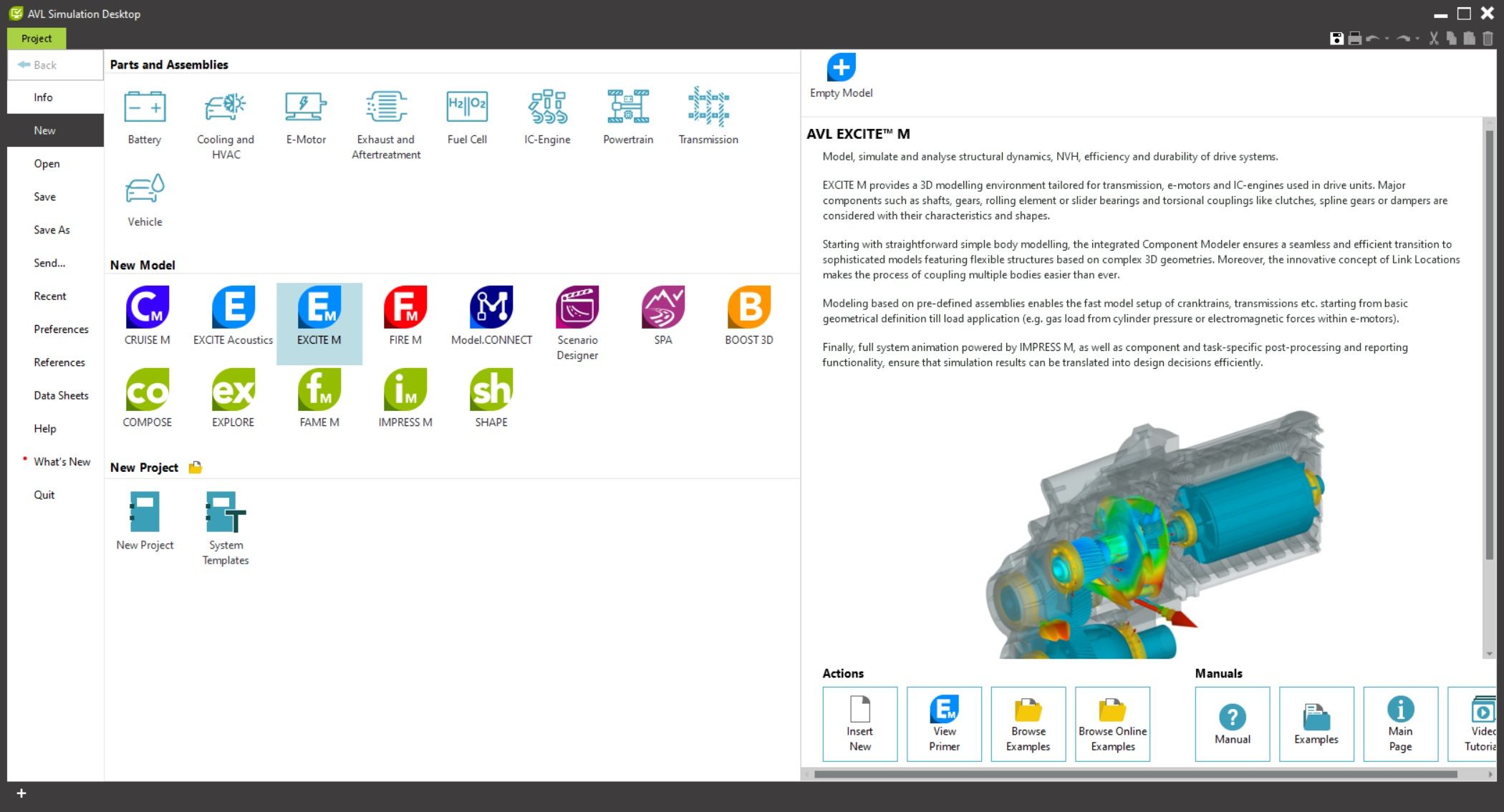Create a new CRUISE M model

(148, 316)
